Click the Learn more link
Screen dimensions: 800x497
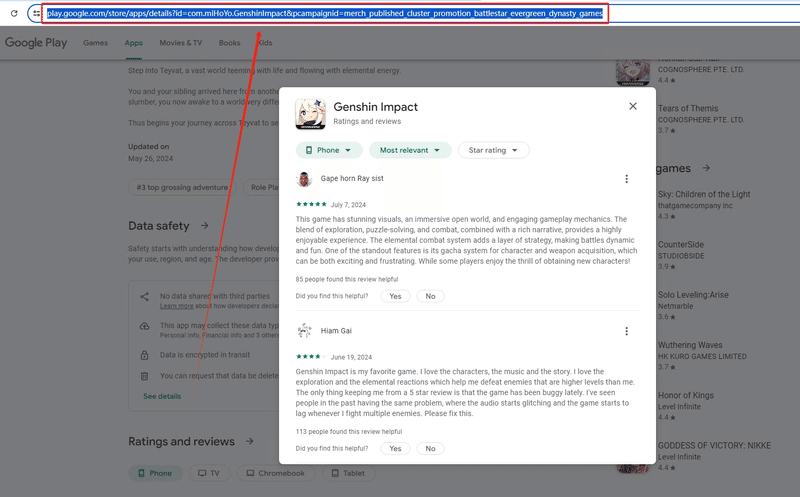pos(177,306)
